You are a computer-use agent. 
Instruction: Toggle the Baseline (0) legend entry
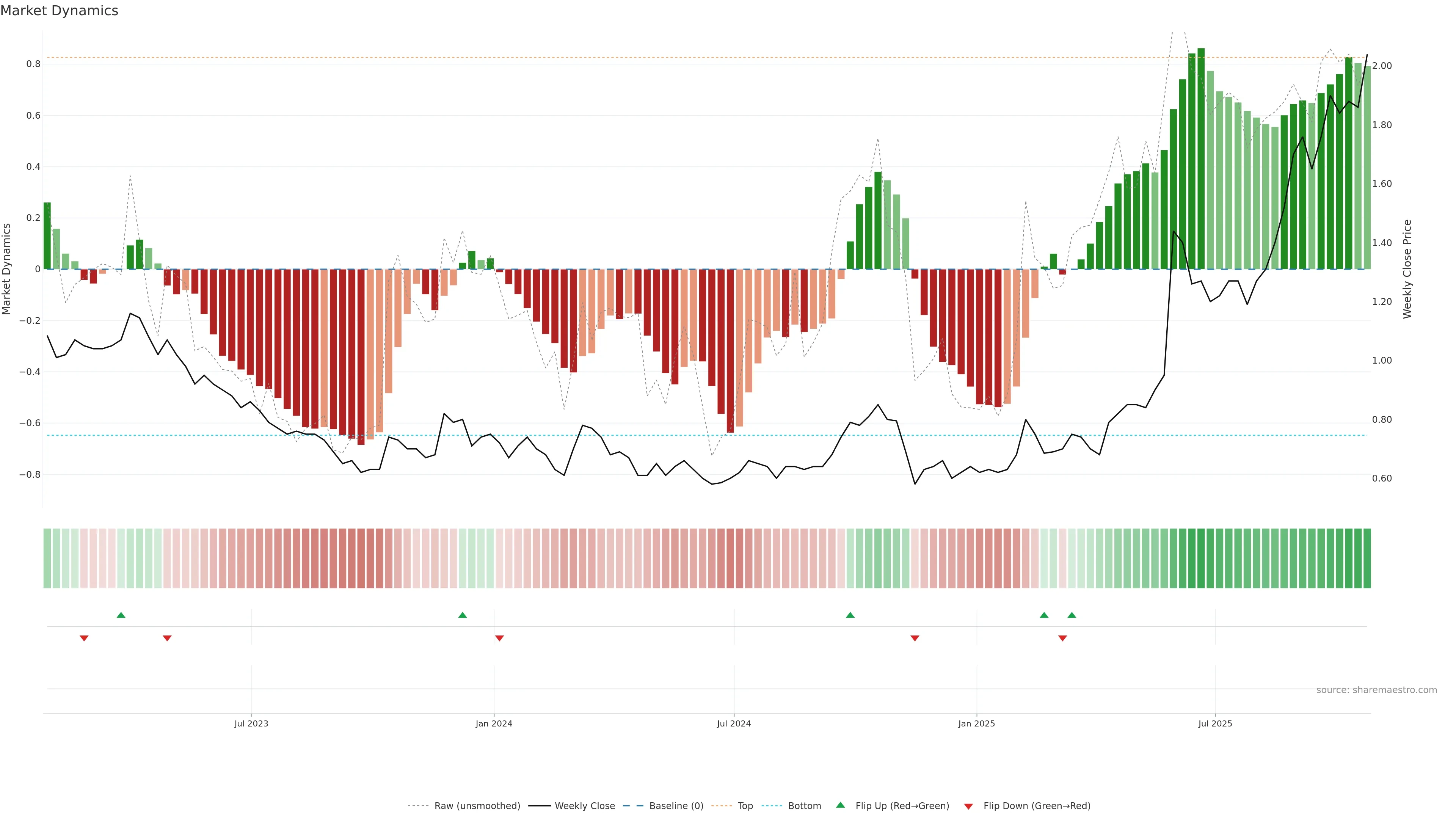point(676,806)
